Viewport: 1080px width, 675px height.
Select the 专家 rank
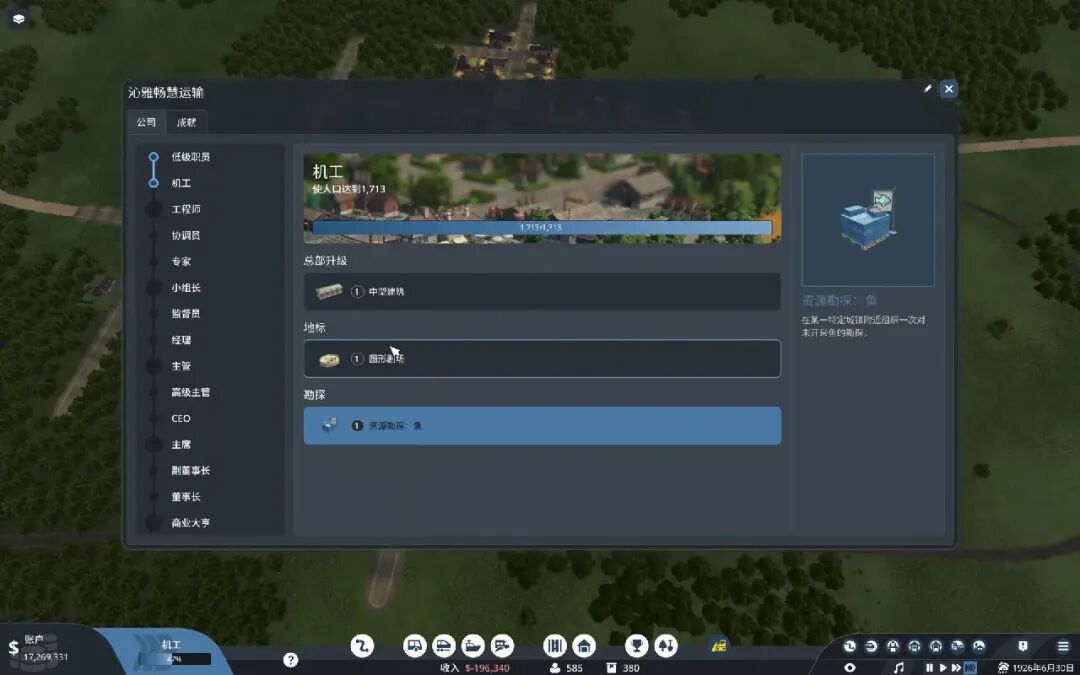(181, 261)
